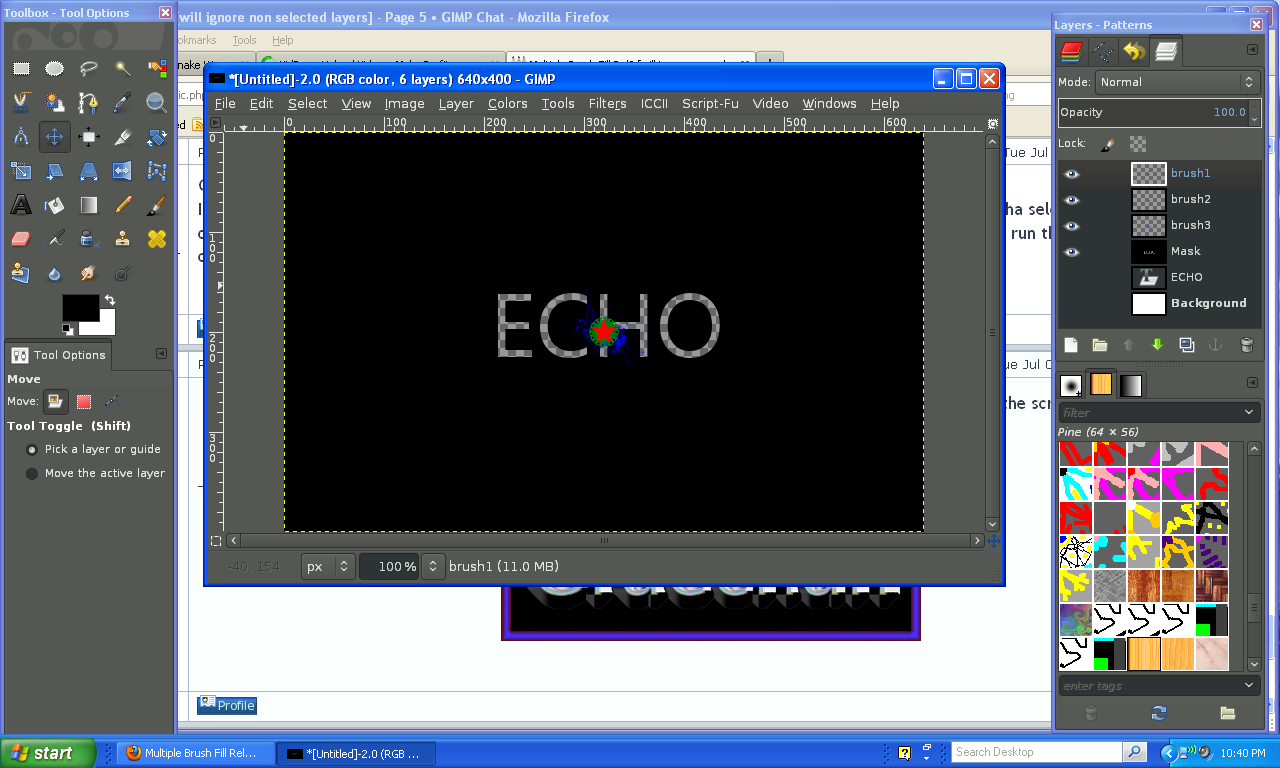The width and height of the screenshot is (1280, 768).
Task: Open the 'enter tags' dropdown arrow
Action: point(1249,686)
